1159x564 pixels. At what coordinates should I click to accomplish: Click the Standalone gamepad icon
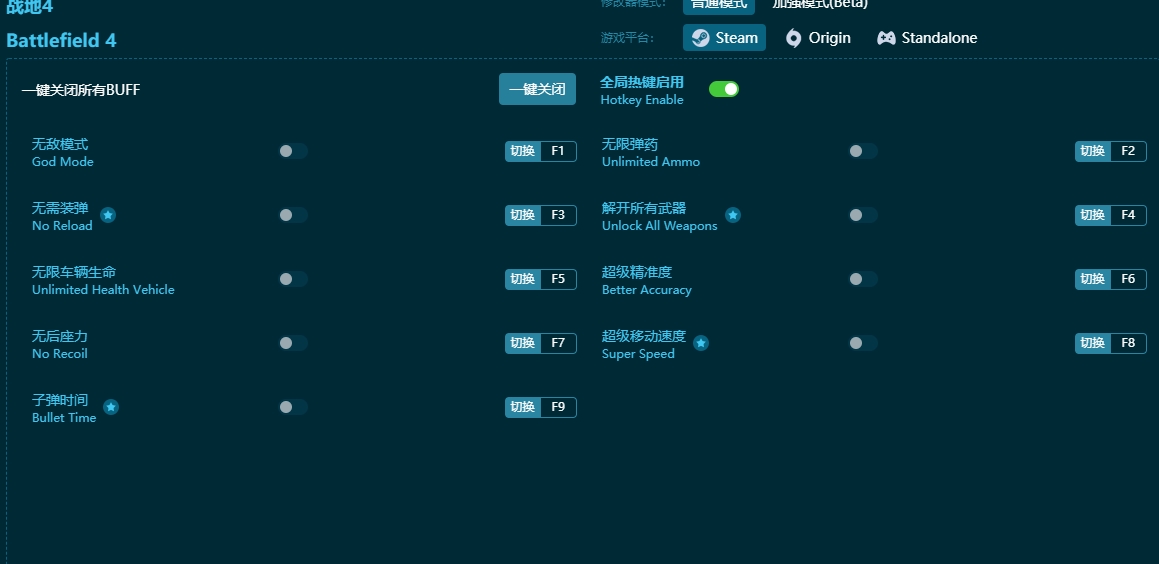point(886,38)
